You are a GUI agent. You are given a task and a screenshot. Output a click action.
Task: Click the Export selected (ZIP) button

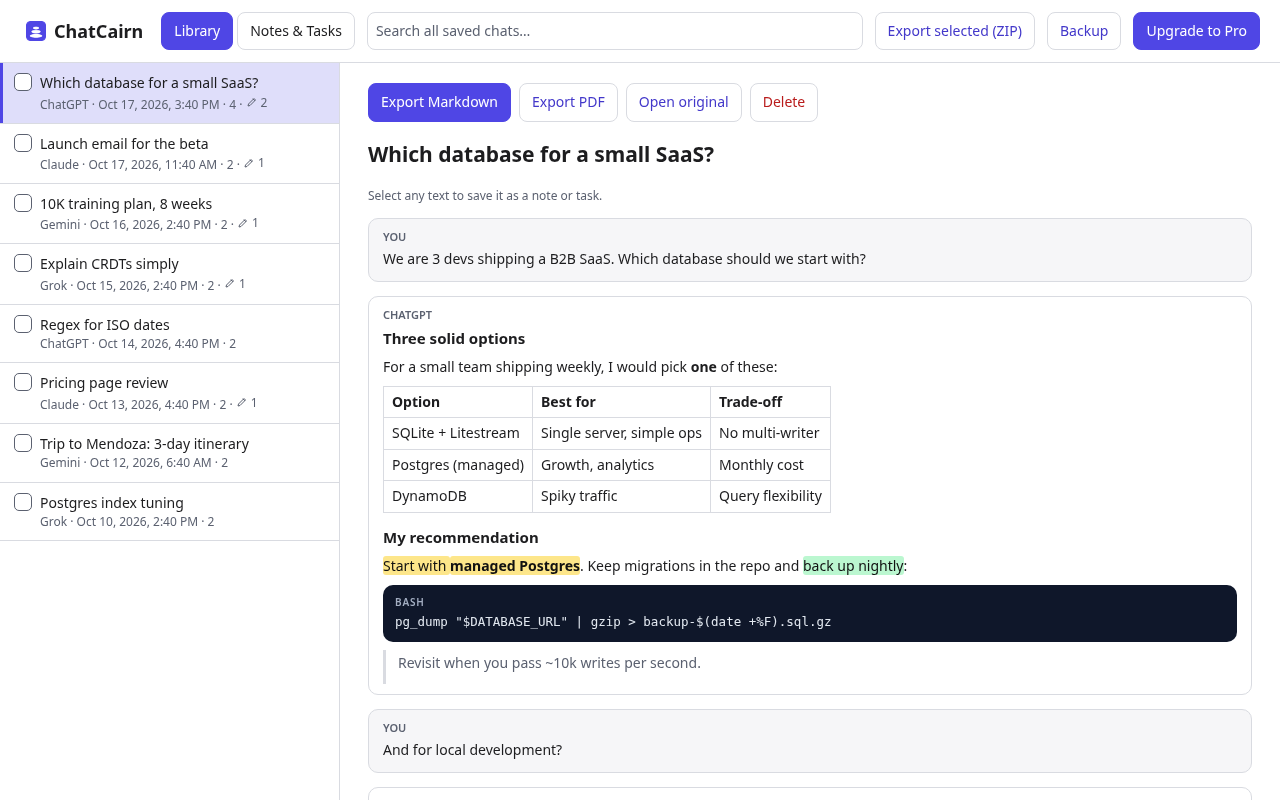pos(955,31)
